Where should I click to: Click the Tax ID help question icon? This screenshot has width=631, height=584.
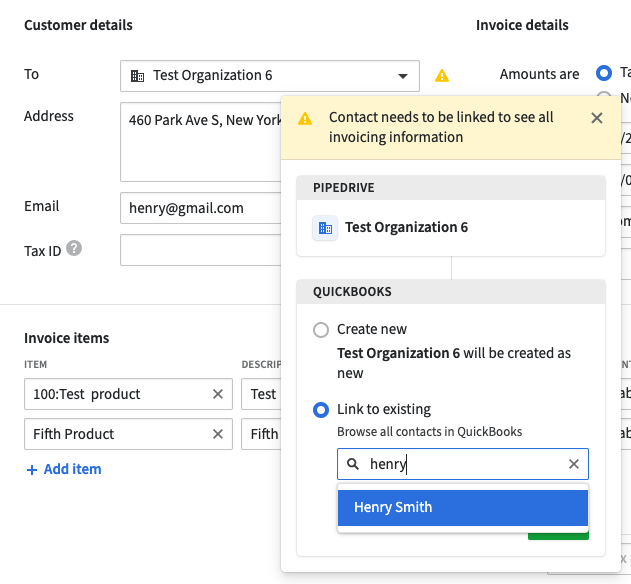(x=74, y=248)
